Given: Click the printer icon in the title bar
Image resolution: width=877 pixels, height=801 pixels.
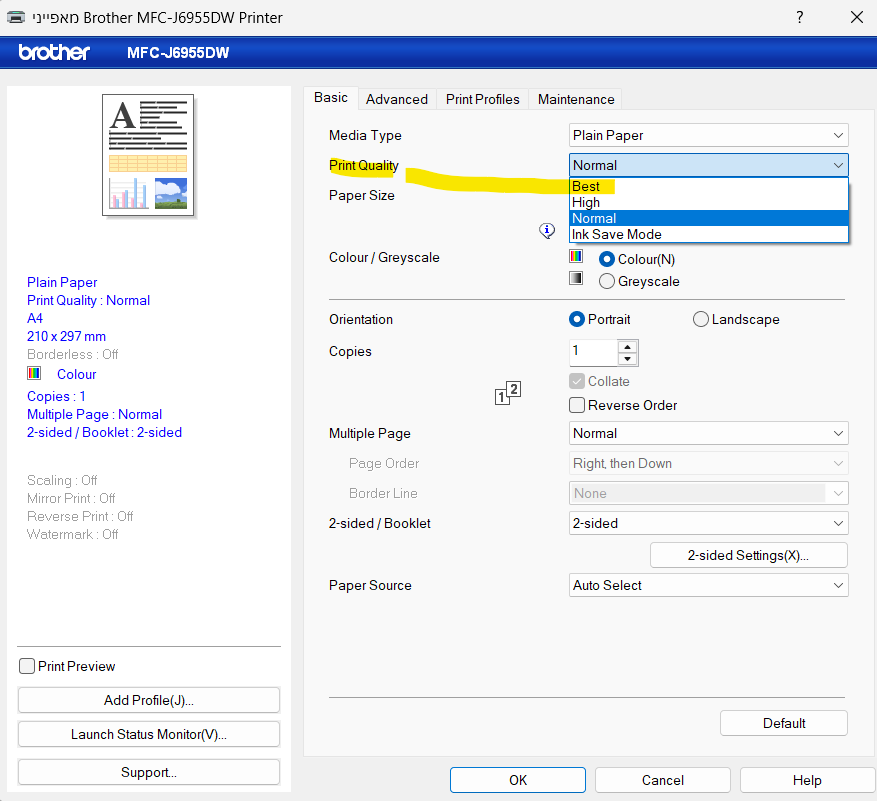Looking at the screenshot, I should coord(16,17).
